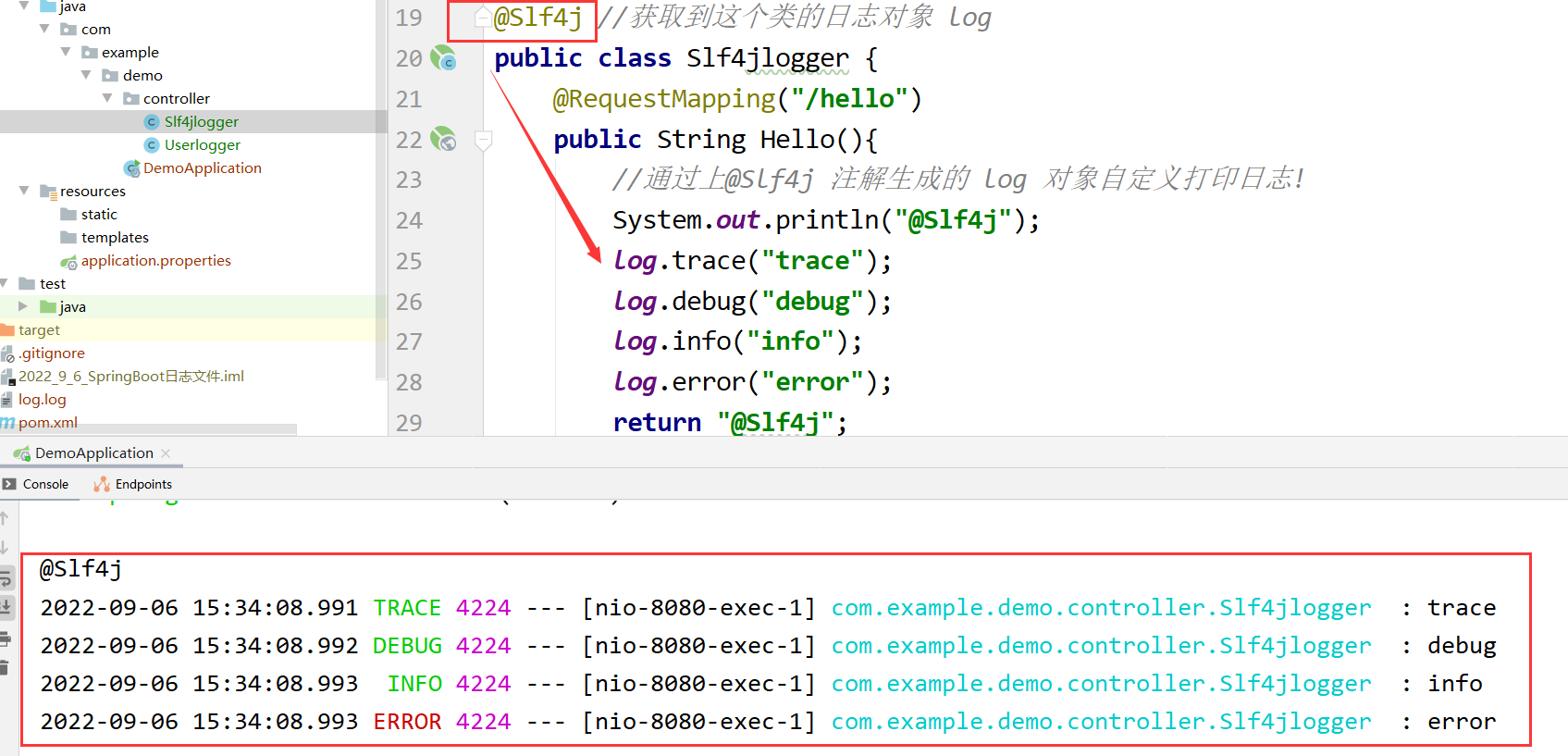1568x756 pixels.
Task: Click the DEBUG level text in console
Action: [x=407, y=646]
